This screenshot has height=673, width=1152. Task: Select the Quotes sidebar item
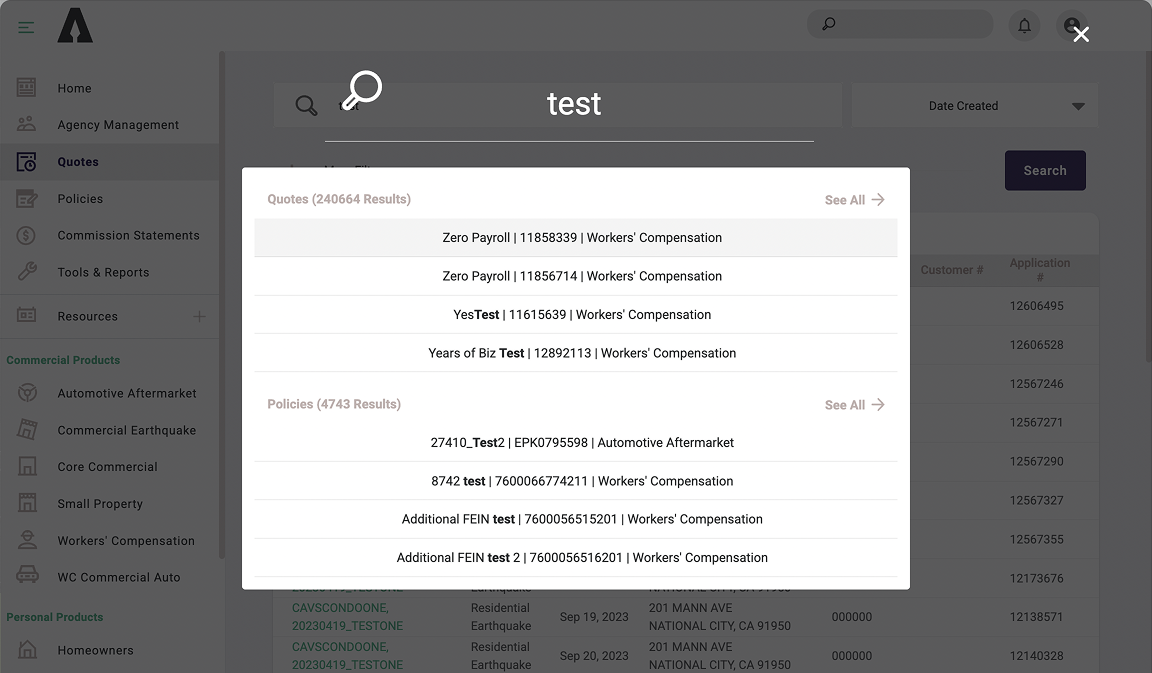(80, 161)
